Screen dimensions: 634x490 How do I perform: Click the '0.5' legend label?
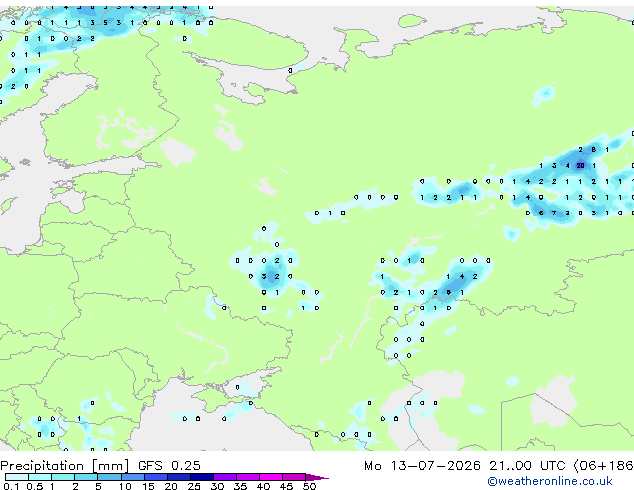pos(34,486)
